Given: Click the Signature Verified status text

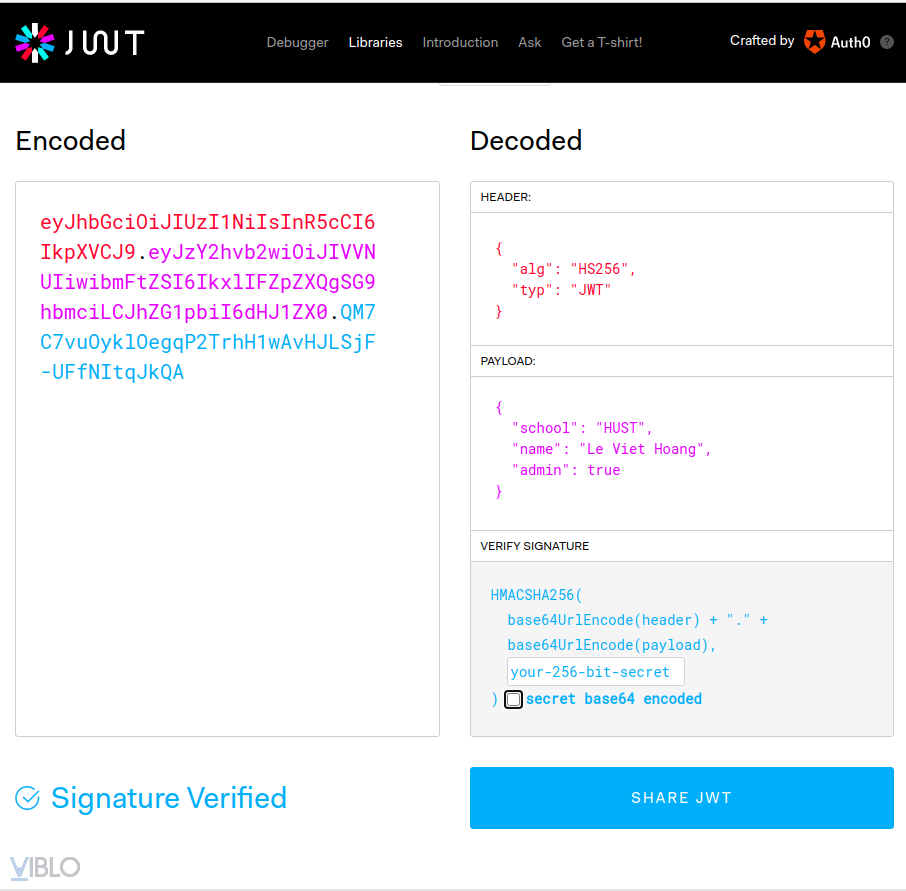Looking at the screenshot, I should 169,798.
